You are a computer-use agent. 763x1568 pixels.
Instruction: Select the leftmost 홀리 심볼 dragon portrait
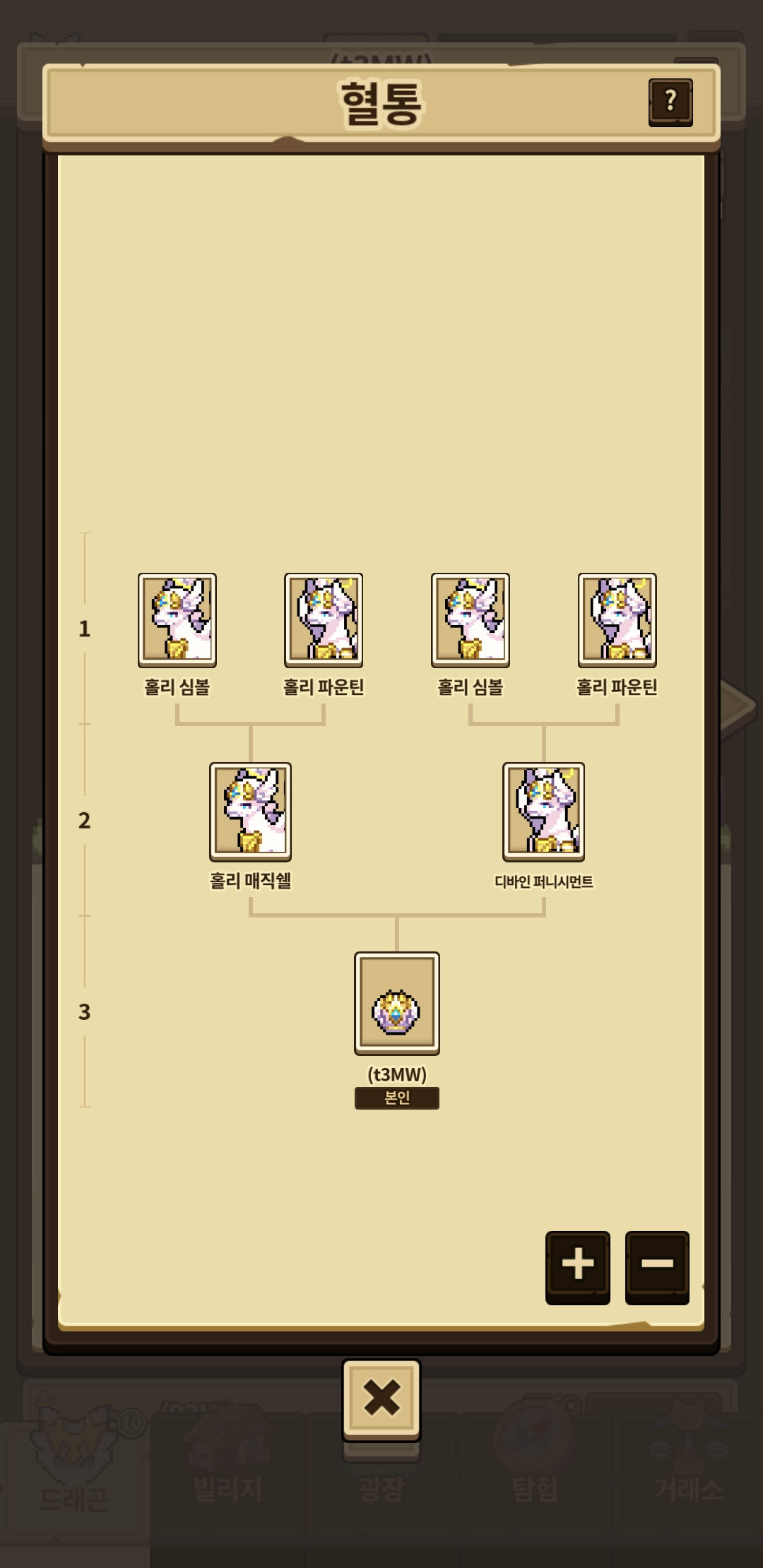(177, 620)
